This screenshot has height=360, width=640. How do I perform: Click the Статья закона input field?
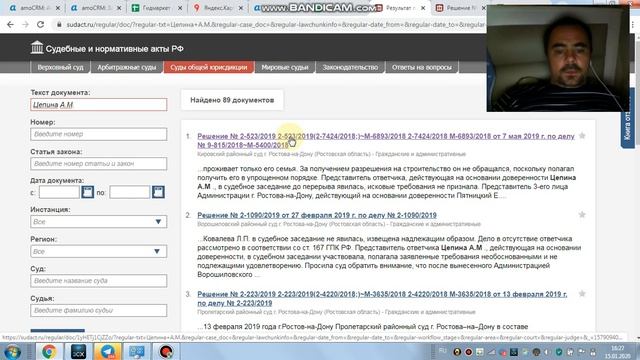(x=98, y=163)
